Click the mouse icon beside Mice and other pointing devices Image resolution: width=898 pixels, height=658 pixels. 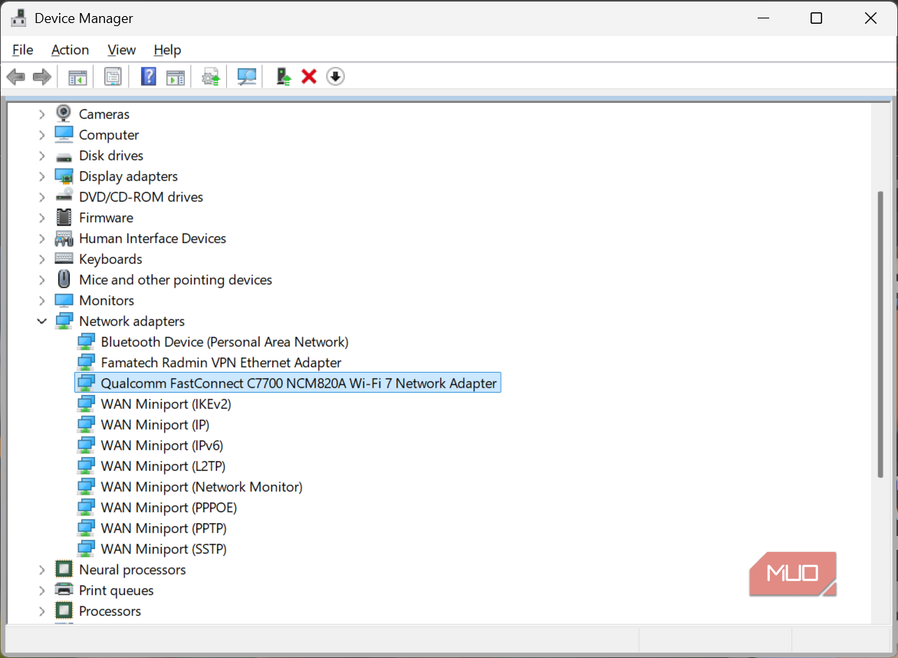(x=64, y=279)
